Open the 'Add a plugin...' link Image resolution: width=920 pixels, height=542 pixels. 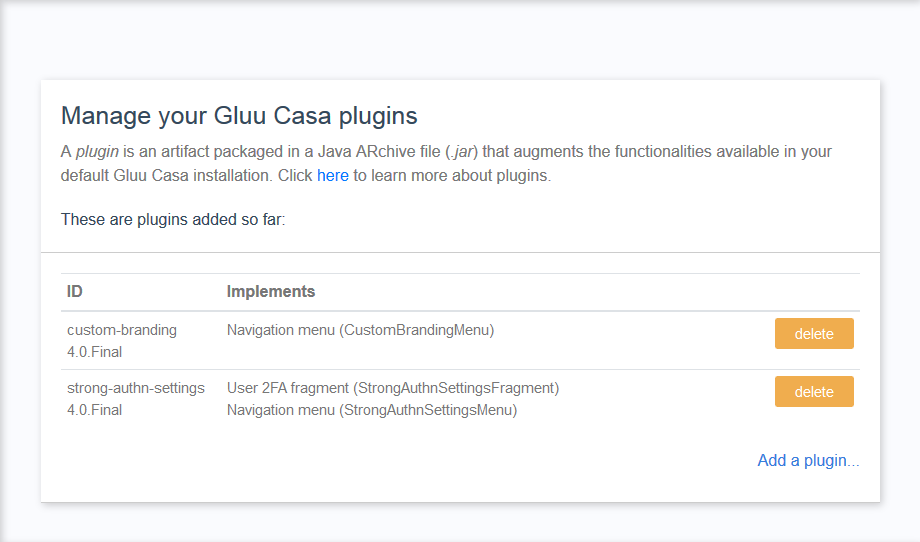(808, 460)
